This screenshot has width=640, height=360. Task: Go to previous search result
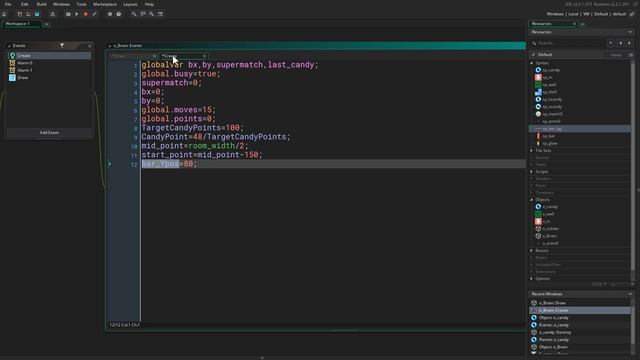(x=620, y=43)
